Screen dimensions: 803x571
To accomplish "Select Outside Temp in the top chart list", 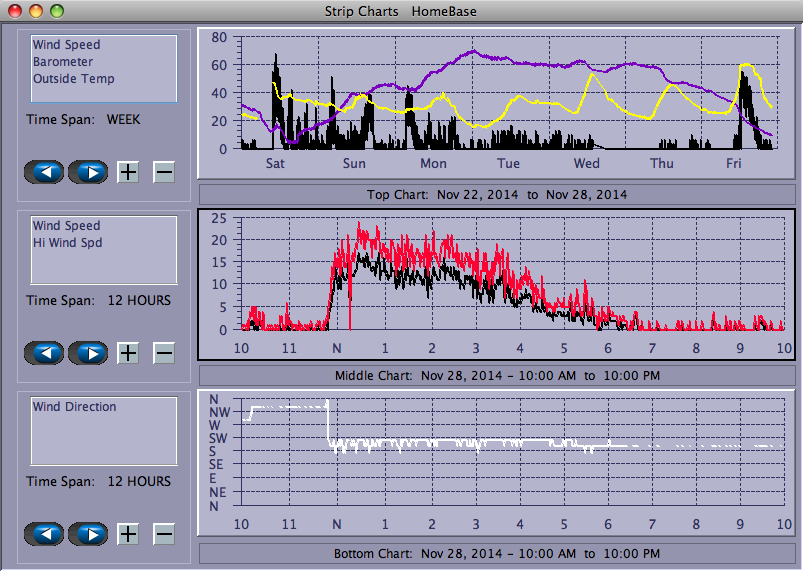I will click(x=73, y=79).
